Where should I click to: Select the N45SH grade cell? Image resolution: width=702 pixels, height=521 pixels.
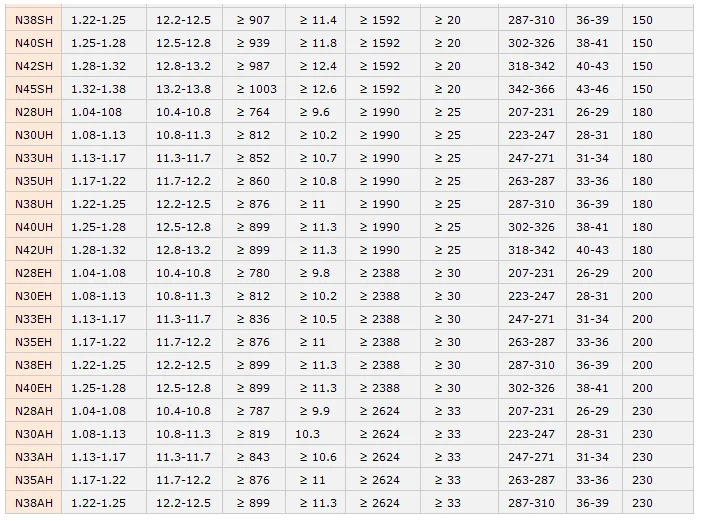point(34,89)
